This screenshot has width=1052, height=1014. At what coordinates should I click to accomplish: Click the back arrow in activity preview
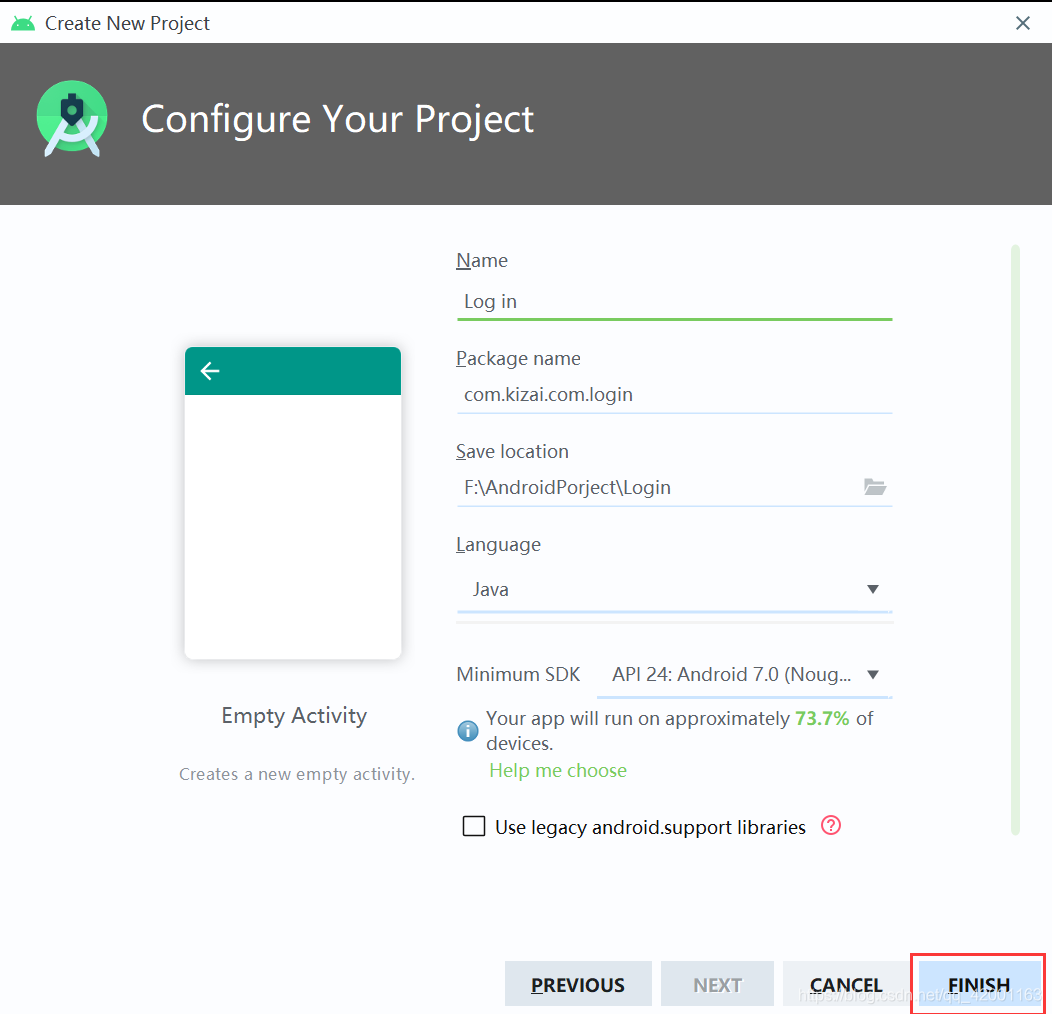[210, 370]
